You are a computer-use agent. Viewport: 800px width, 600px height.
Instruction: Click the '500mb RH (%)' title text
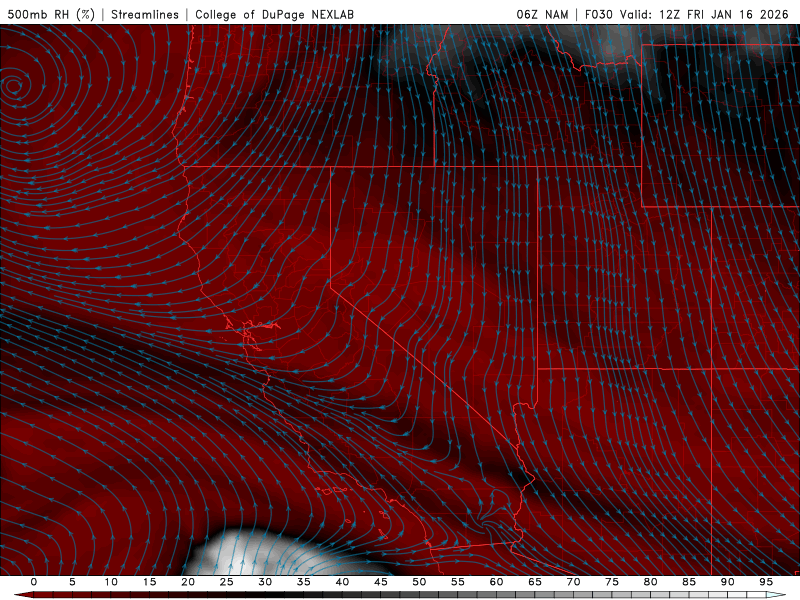[52, 14]
